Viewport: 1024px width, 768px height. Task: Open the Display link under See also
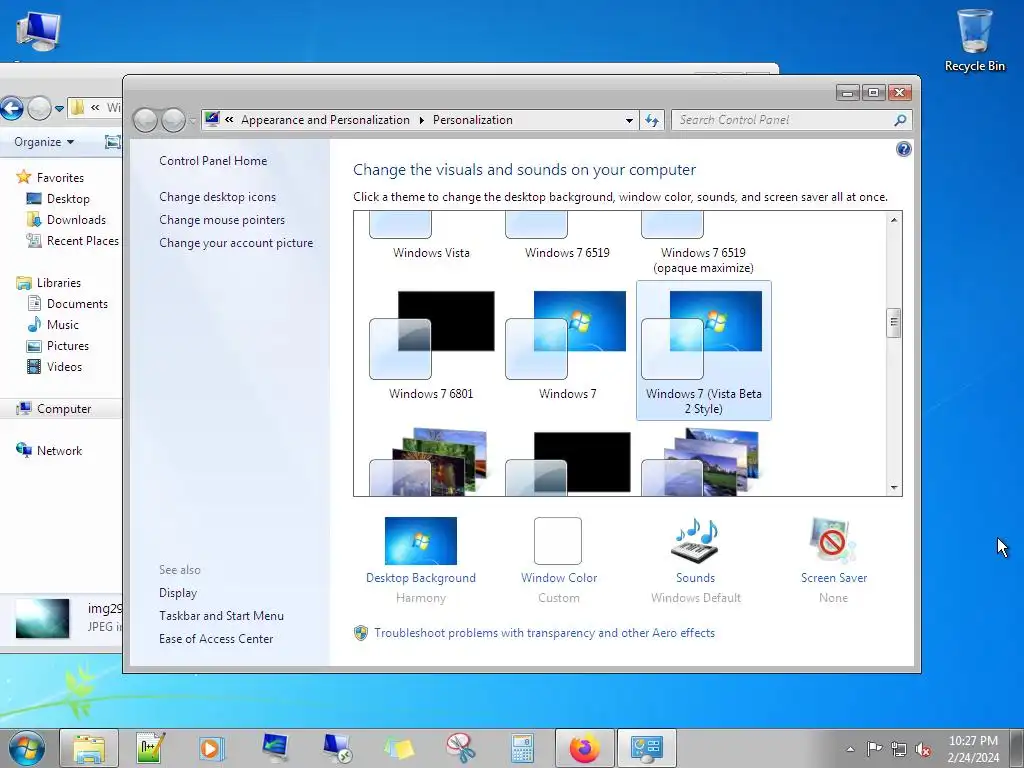coord(178,593)
